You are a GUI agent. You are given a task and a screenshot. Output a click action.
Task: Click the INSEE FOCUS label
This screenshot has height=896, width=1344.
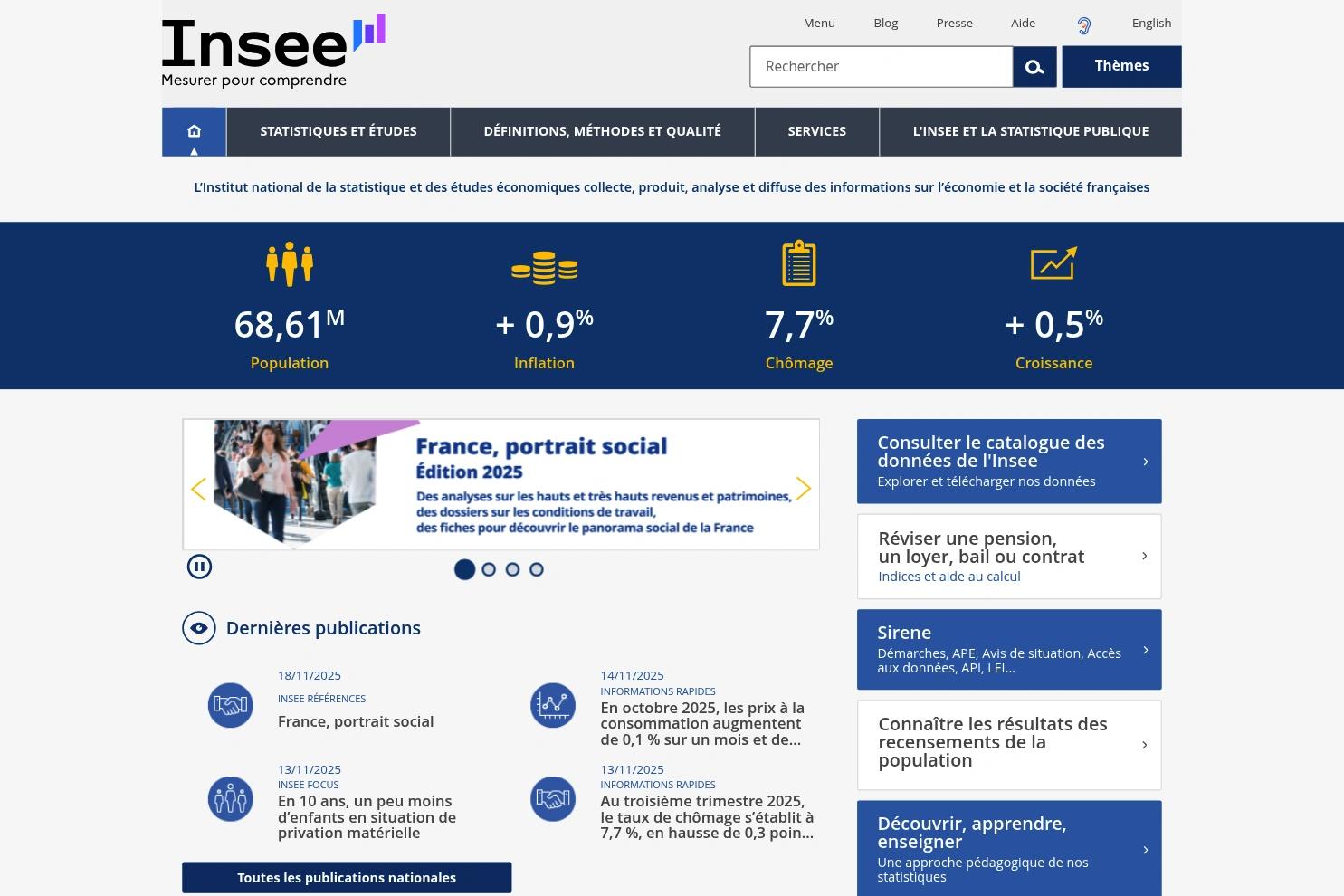click(x=309, y=786)
